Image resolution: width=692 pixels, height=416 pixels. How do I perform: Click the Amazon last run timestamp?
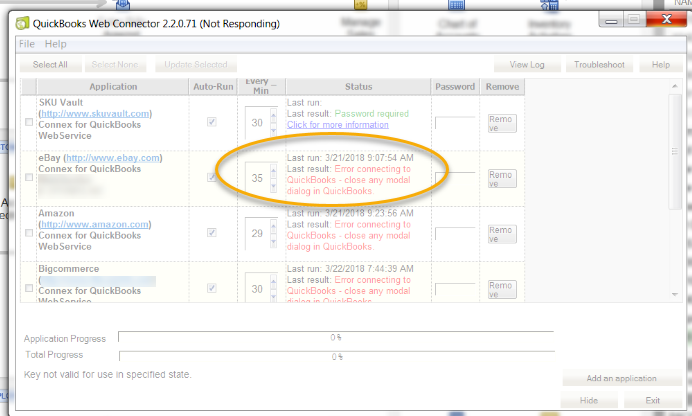[x=369, y=214]
